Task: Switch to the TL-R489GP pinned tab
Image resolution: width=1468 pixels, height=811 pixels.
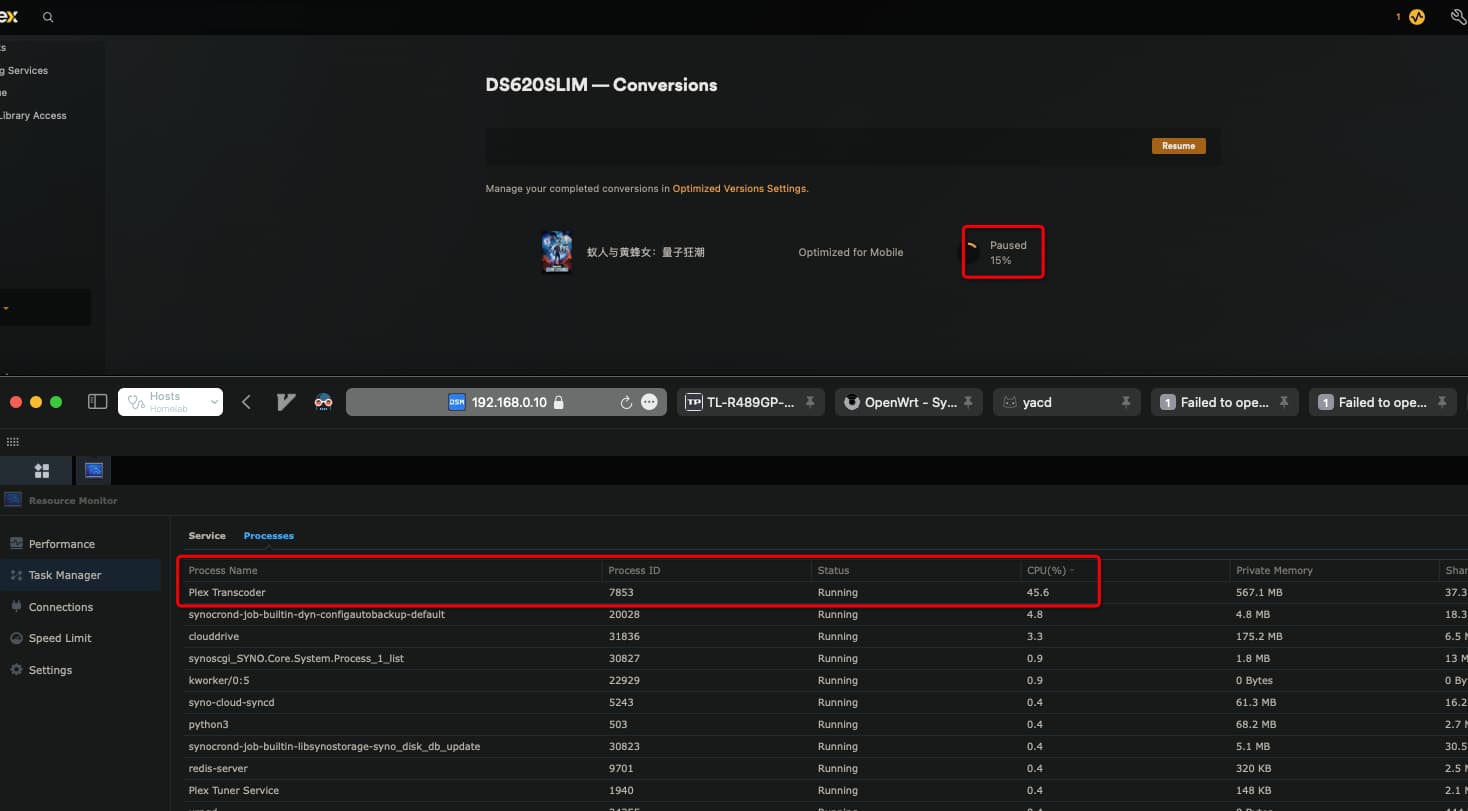Action: [x=750, y=402]
